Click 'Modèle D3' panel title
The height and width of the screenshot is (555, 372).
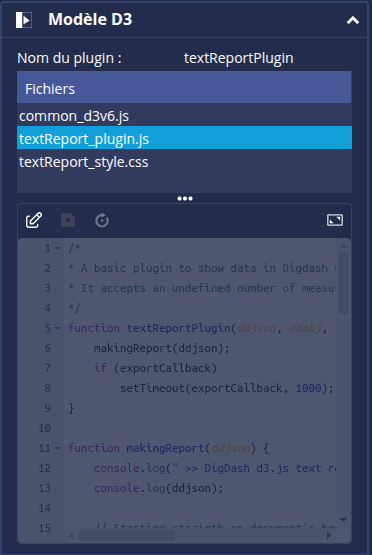[90, 19]
